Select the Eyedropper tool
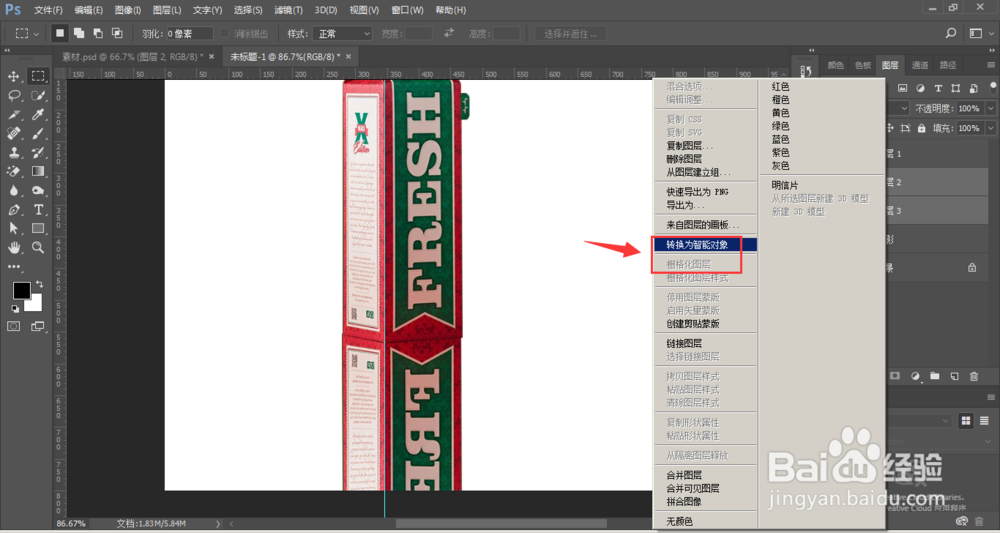 38,115
